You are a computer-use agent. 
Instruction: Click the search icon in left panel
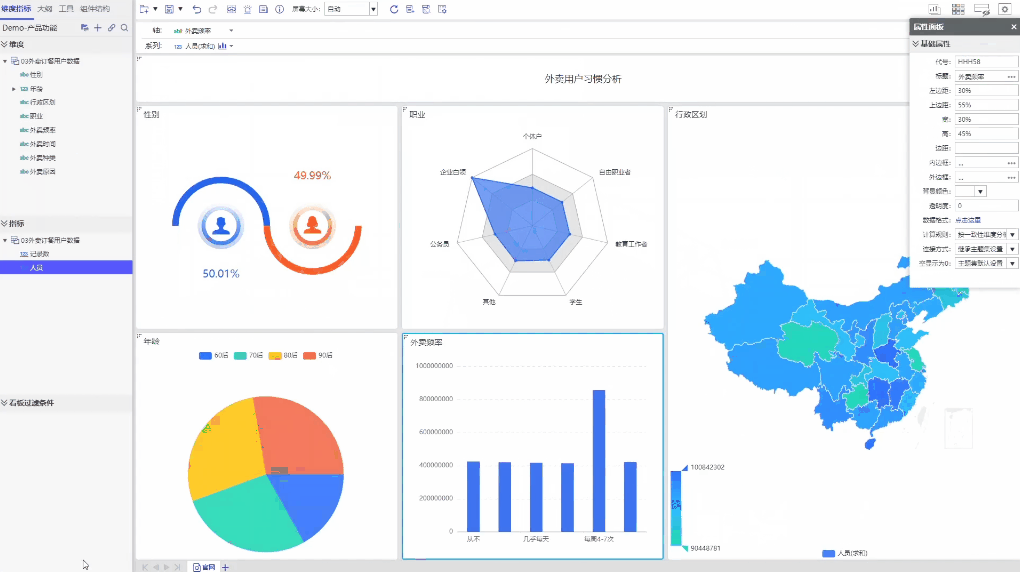124,28
